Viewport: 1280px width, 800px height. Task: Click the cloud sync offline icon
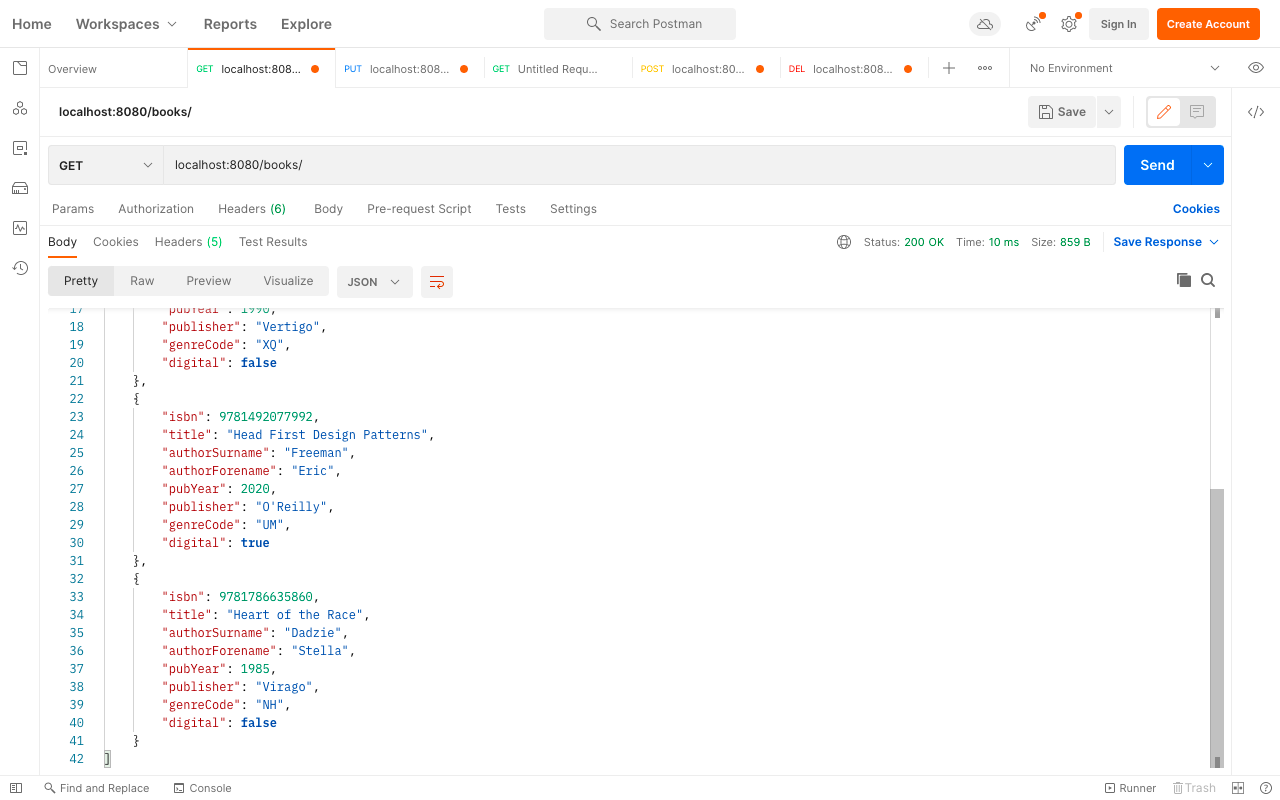985,24
